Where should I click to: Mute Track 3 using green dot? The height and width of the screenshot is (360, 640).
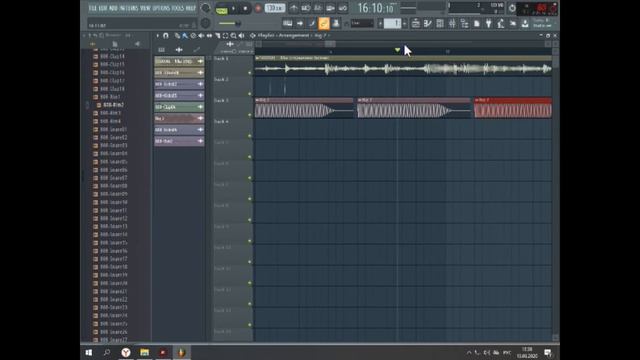250,115
